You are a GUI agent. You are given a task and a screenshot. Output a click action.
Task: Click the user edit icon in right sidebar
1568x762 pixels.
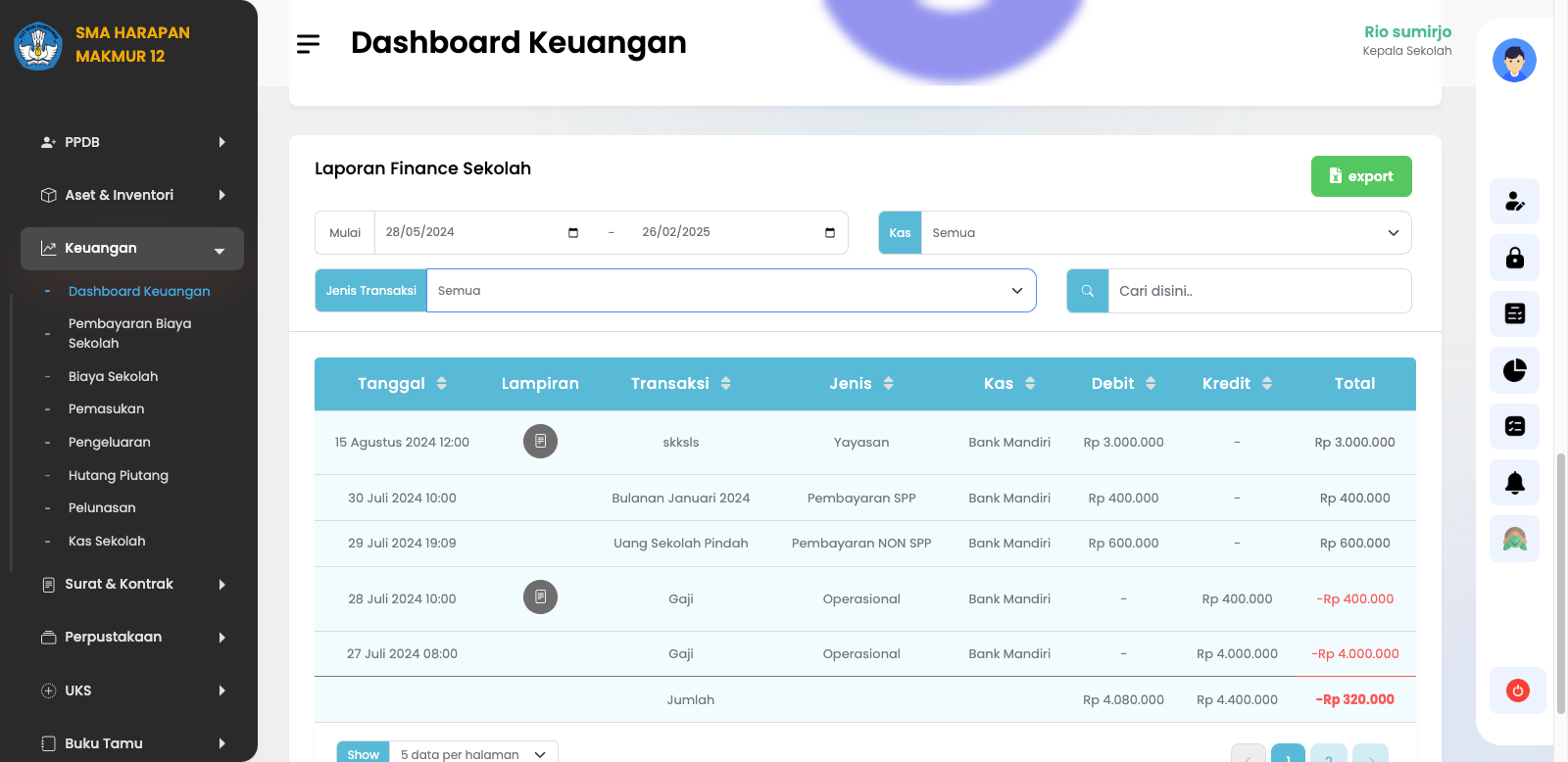pos(1514,202)
